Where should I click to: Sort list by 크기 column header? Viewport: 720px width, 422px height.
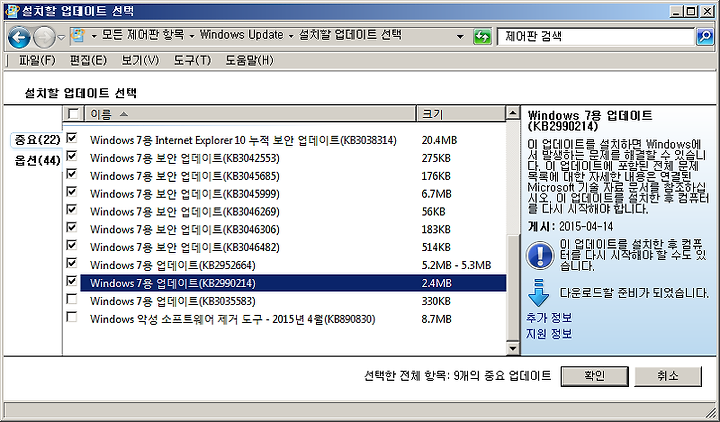tap(461, 114)
